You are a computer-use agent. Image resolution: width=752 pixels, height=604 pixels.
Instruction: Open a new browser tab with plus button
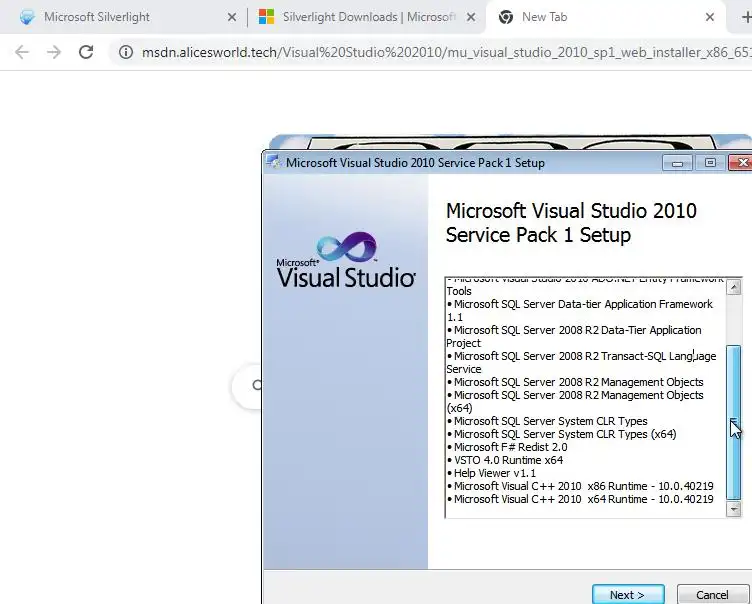coord(746,17)
